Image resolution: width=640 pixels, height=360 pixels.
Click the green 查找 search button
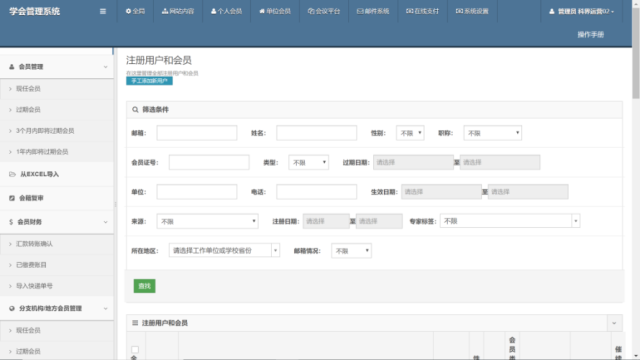144,286
